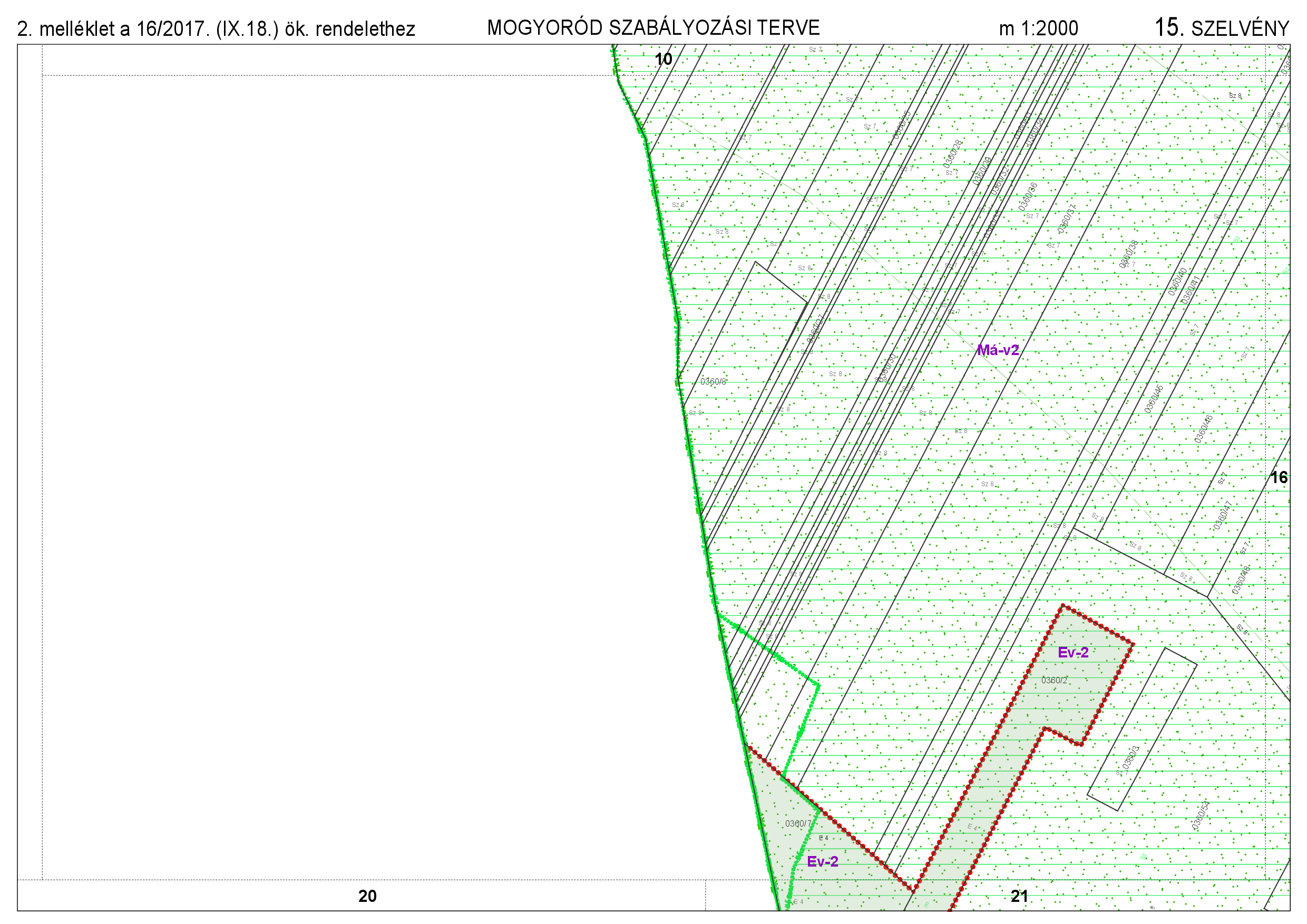Click the 2. melléklet rendelethez header text
The height and width of the screenshot is (924, 1307).
[x=216, y=29]
